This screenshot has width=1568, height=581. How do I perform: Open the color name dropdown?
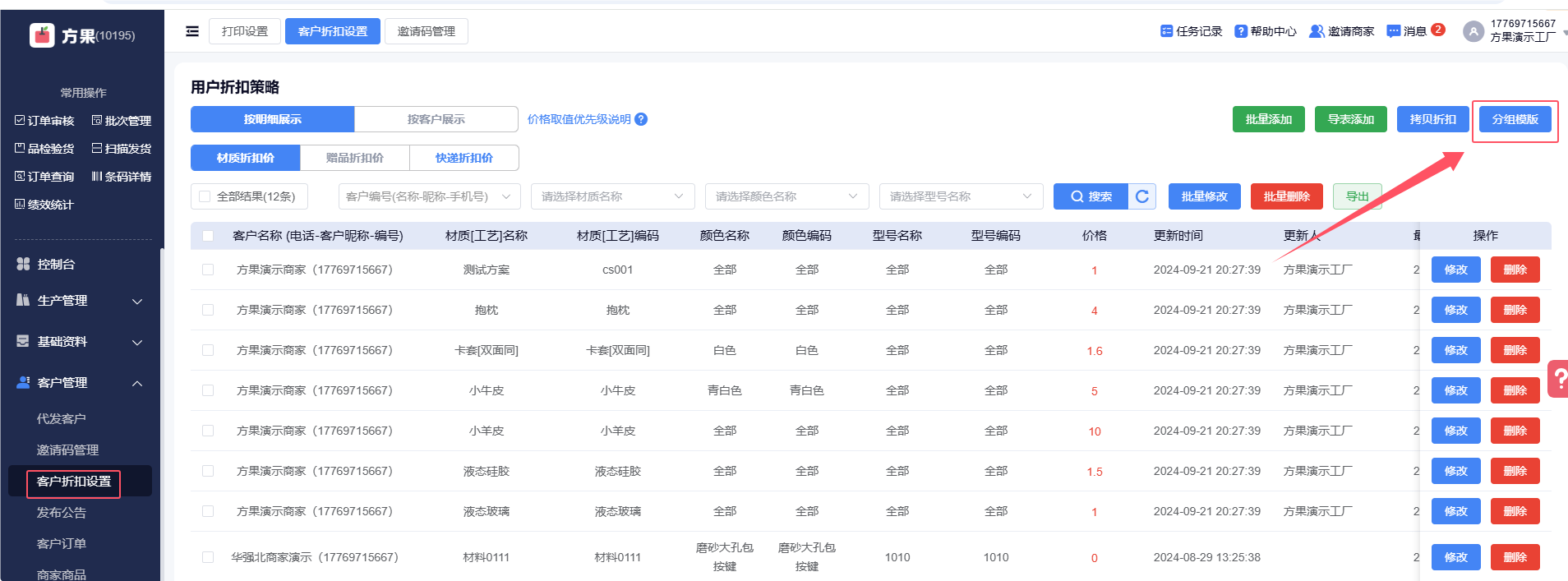tap(786, 196)
